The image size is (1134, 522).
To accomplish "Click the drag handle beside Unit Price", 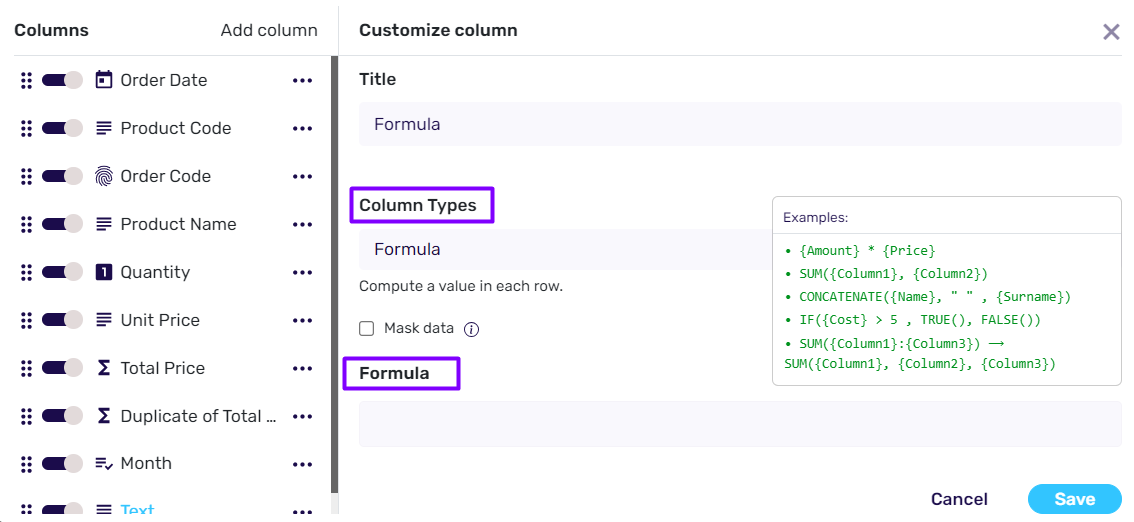I will (x=27, y=320).
